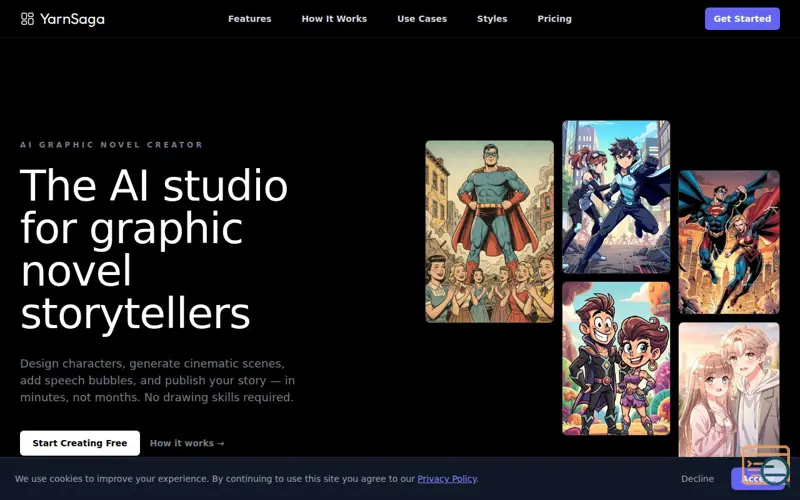Open the Features nav item
Screen dimensions: 800x500
point(249,19)
